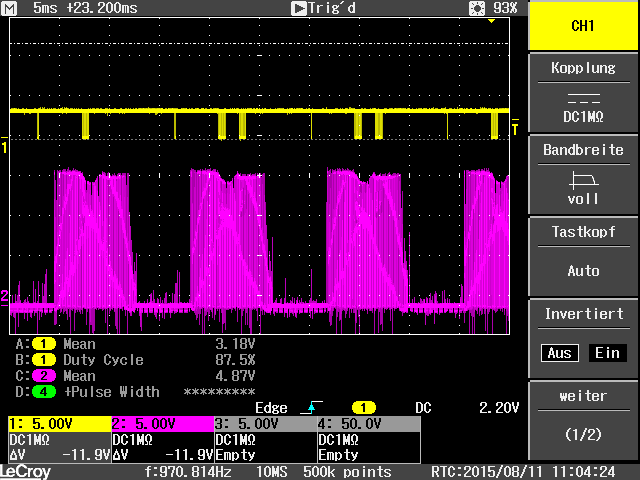Viewport: 640px width, 480px height.
Task: Select channel 2 tab showing 5.00V
Action: [162, 424]
